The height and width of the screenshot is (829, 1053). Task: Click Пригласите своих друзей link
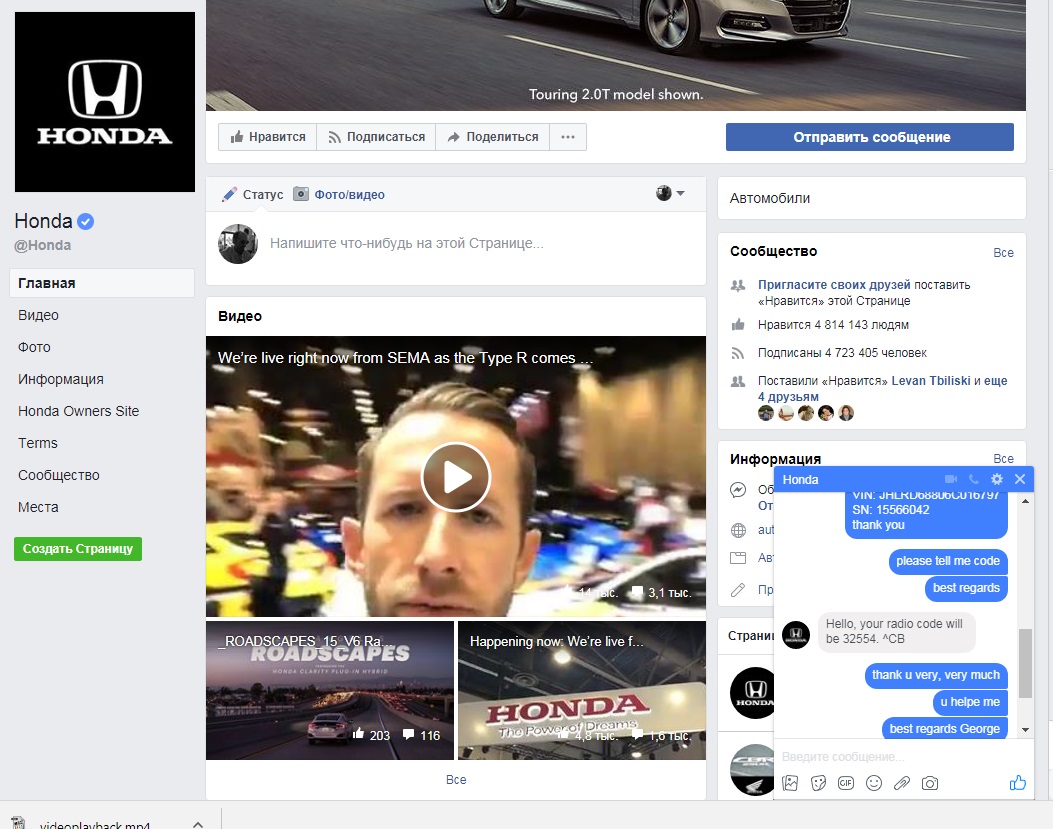(834, 285)
